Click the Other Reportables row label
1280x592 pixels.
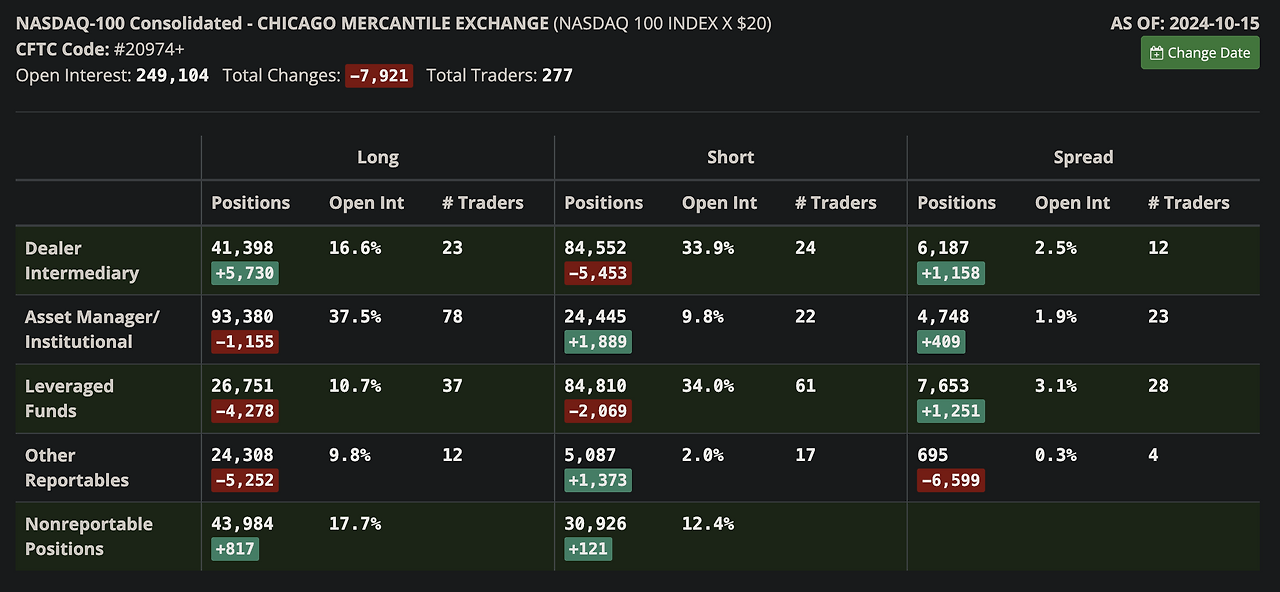tap(77, 467)
